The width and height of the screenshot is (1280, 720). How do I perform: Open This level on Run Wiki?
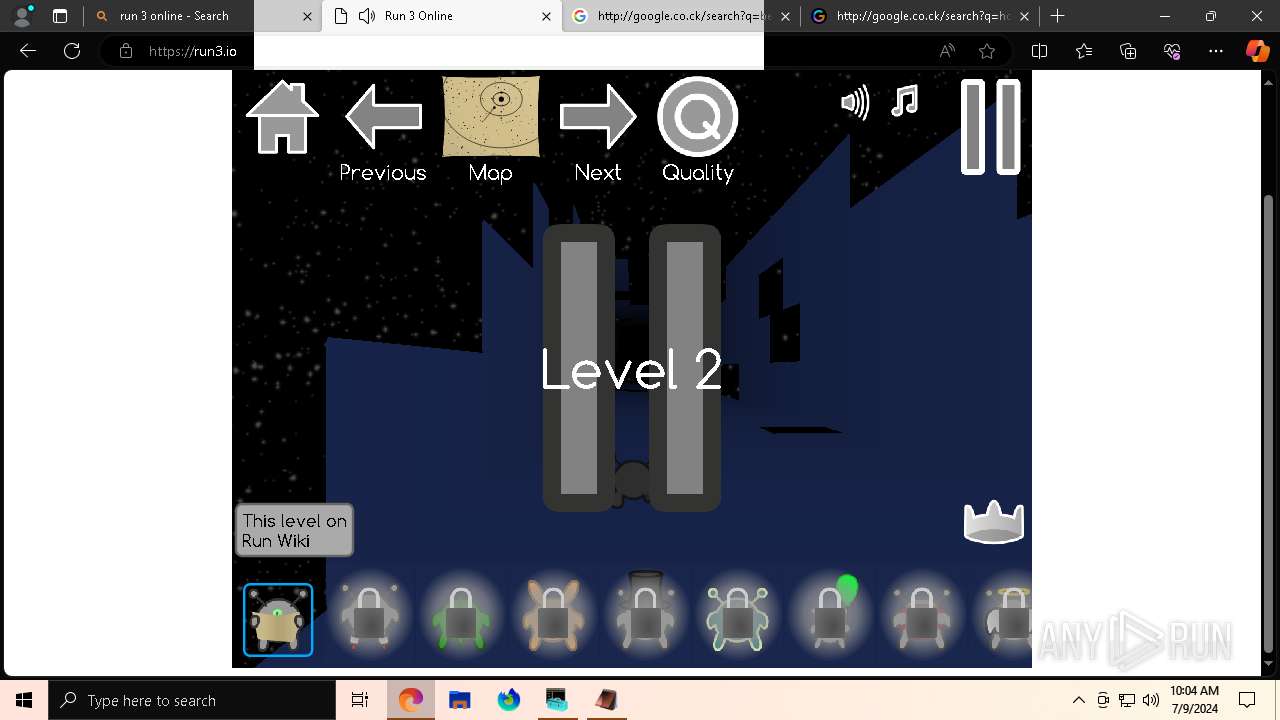(x=294, y=530)
